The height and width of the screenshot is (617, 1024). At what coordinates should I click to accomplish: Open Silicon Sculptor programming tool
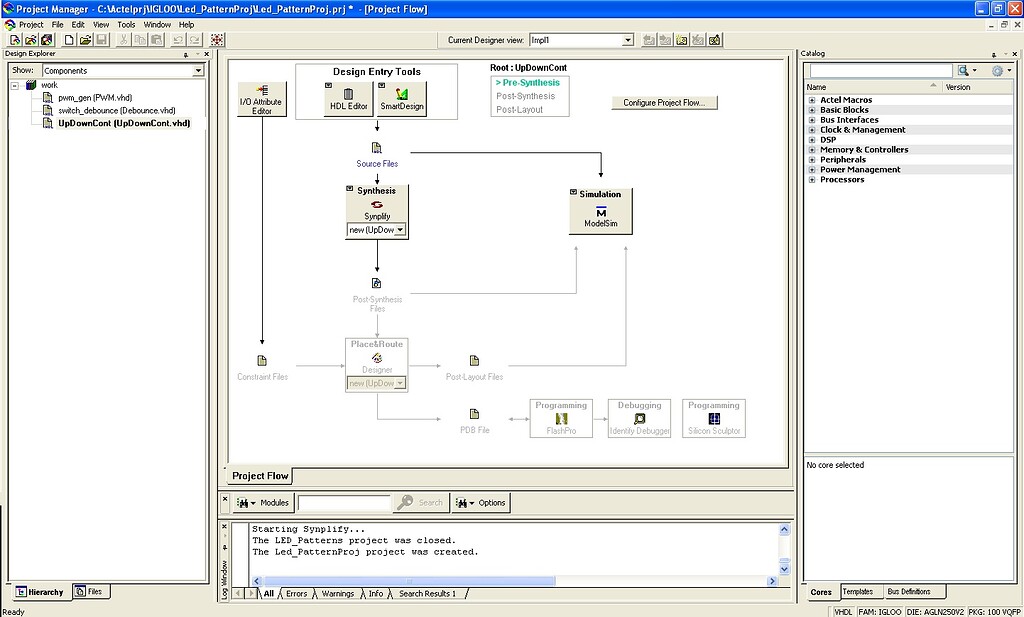[713, 417]
